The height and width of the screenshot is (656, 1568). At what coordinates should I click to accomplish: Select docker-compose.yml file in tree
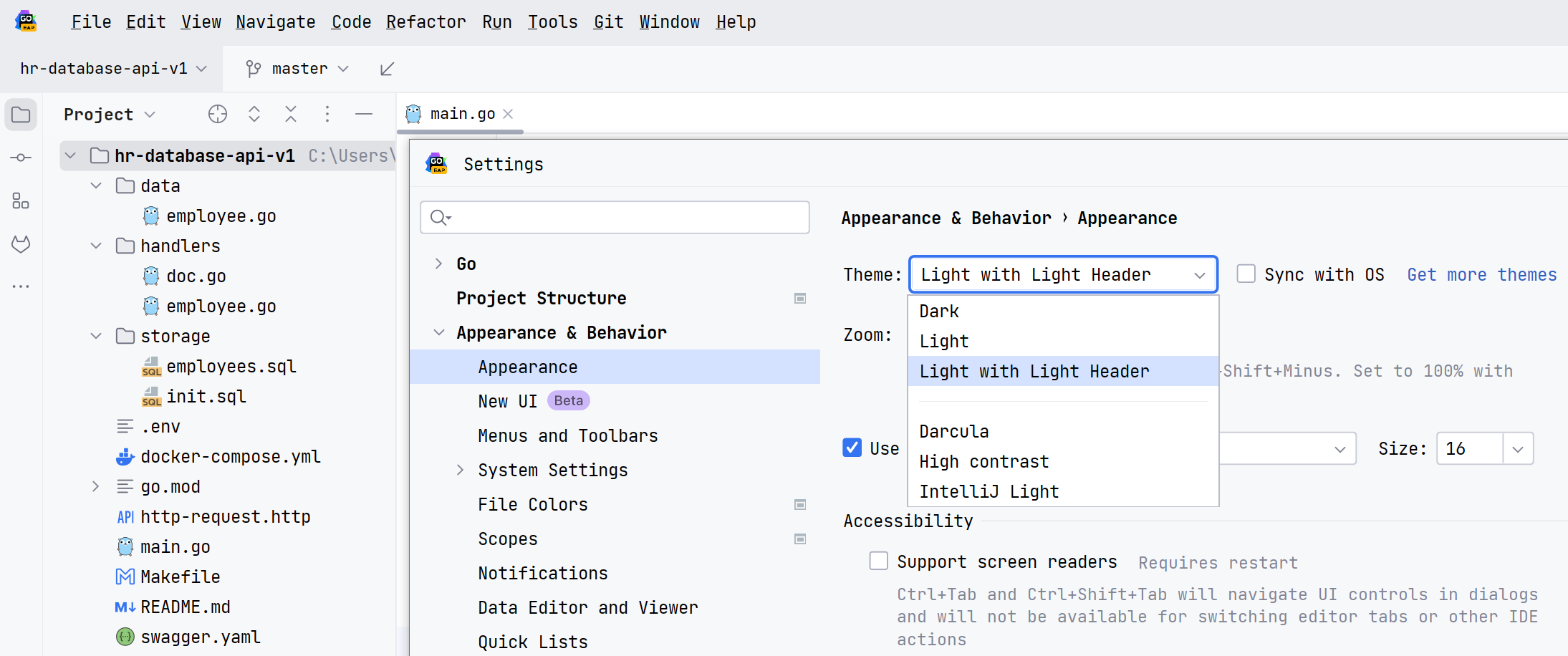tap(231, 456)
